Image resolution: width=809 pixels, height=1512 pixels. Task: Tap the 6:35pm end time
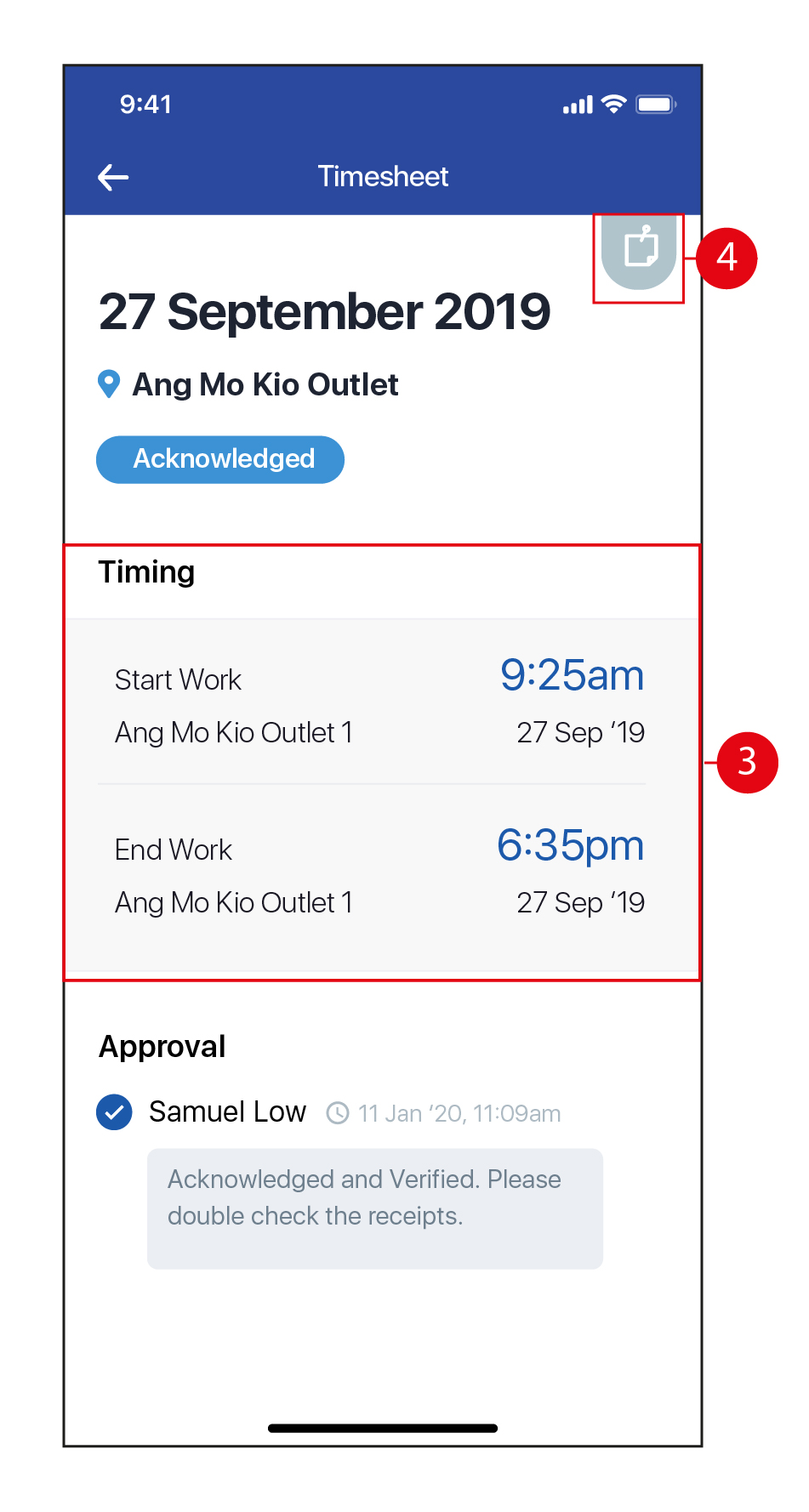pyautogui.click(x=570, y=846)
